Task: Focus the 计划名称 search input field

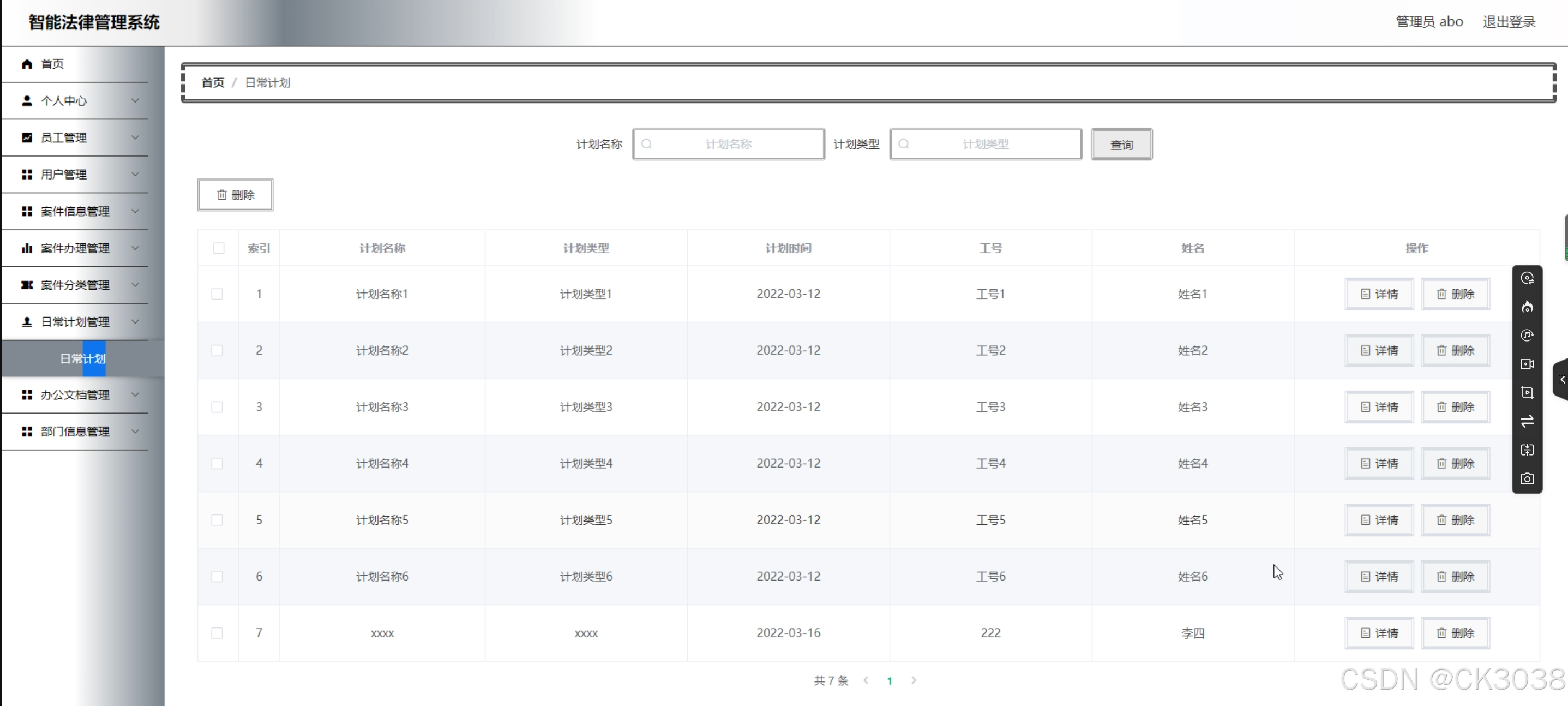Action: coord(729,145)
